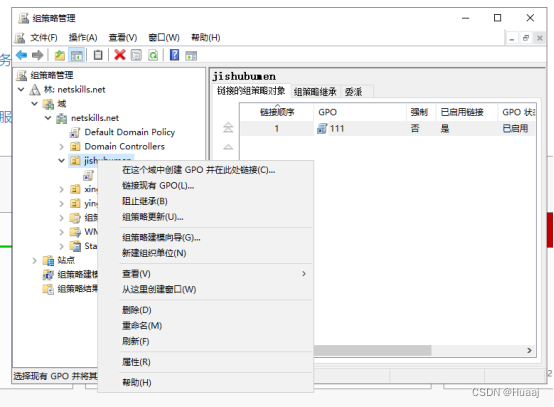Viewport: 554px width, 407px height.
Task: Click the clipboard toolbar icon
Action: point(98,55)
